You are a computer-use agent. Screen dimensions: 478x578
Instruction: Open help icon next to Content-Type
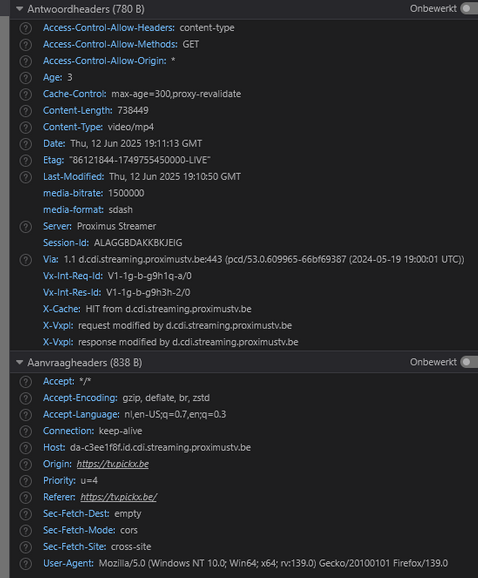[x=25, y=128]
